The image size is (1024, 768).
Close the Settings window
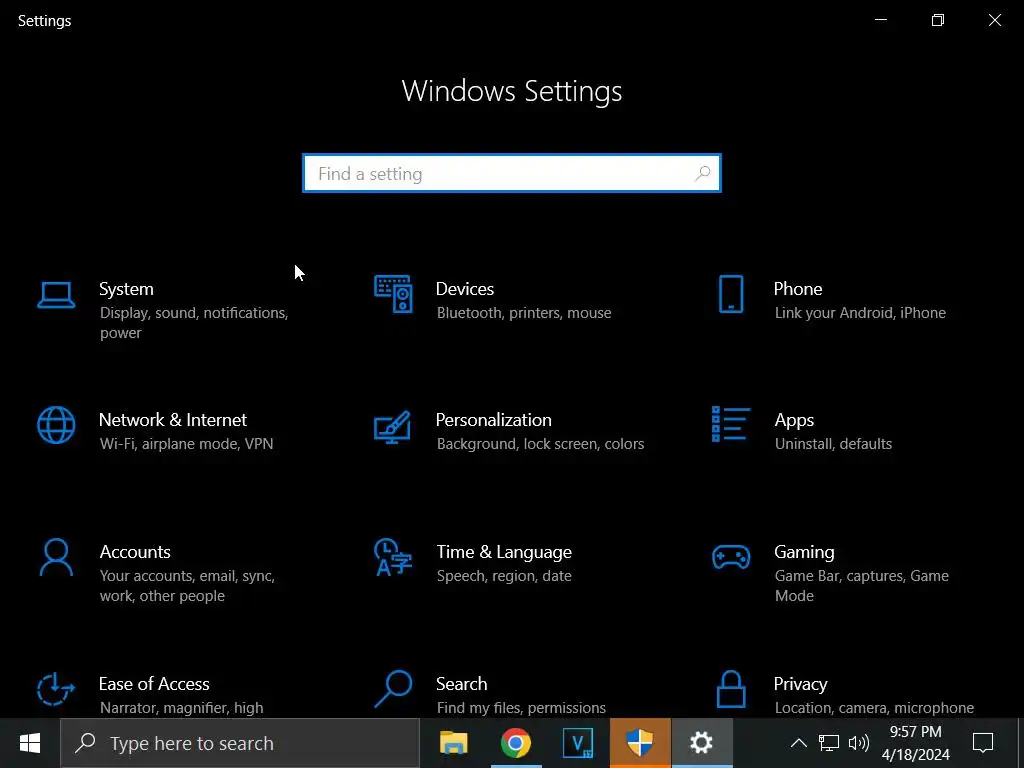click(x=995, y=20)
